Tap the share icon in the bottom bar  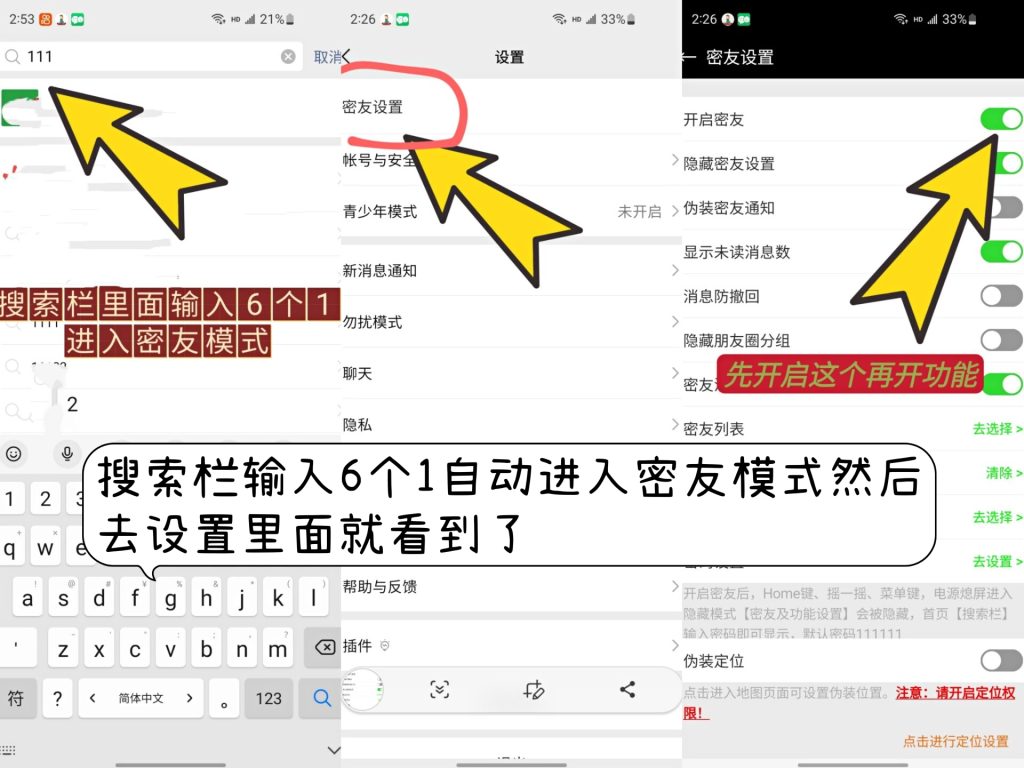click(627, 689)
